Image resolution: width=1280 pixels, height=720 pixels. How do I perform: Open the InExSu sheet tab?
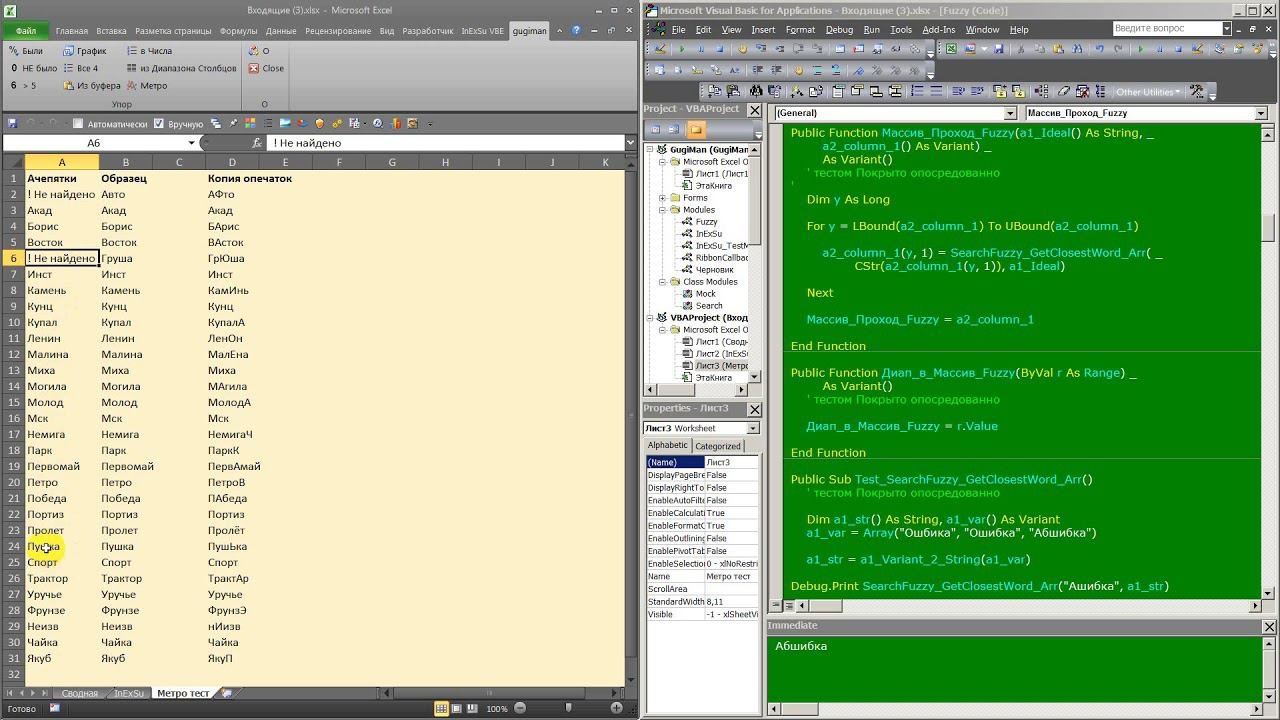click(x=128, y=693)
